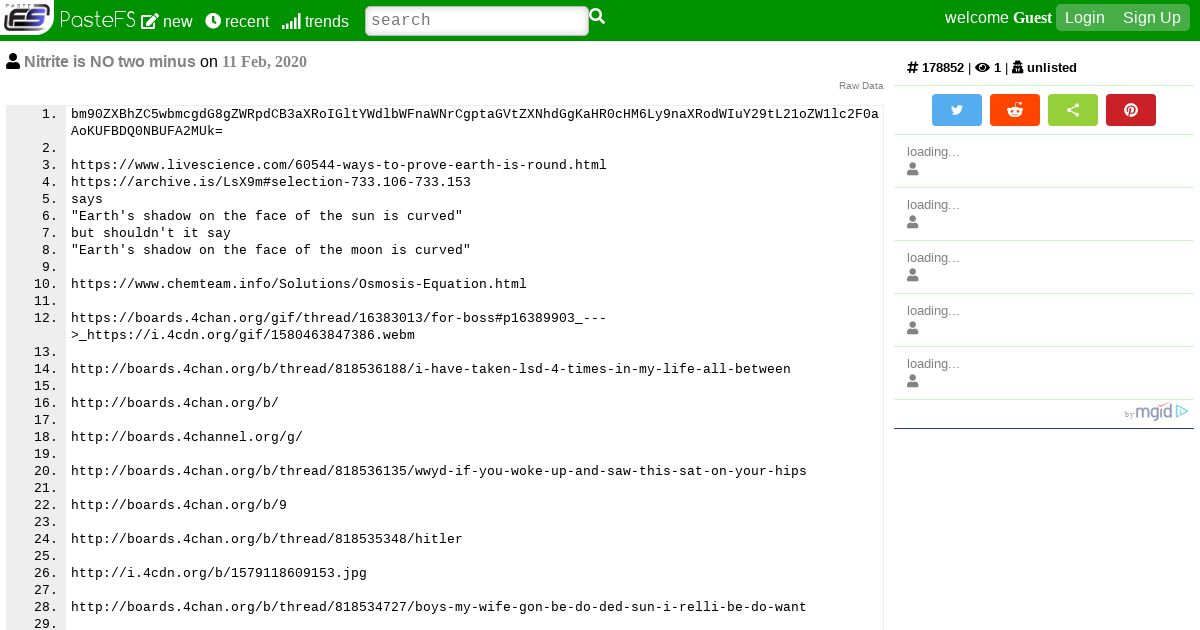Share paste on Twitter

[957, 110]
